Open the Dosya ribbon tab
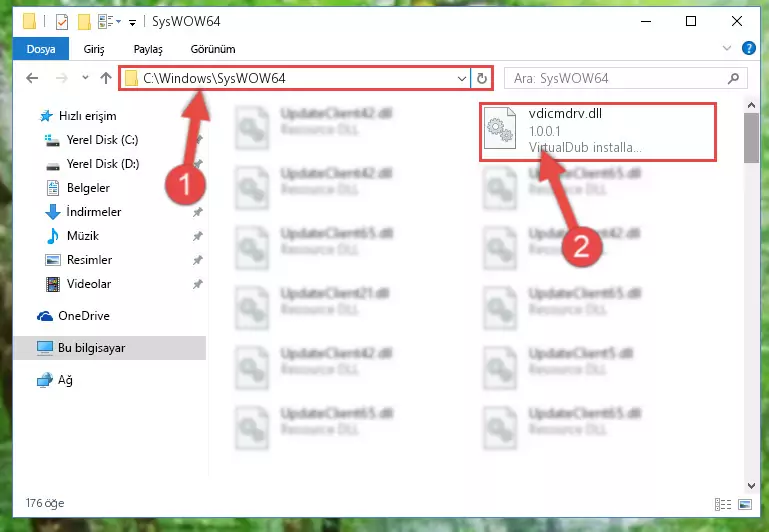 [x=41, y=49]
